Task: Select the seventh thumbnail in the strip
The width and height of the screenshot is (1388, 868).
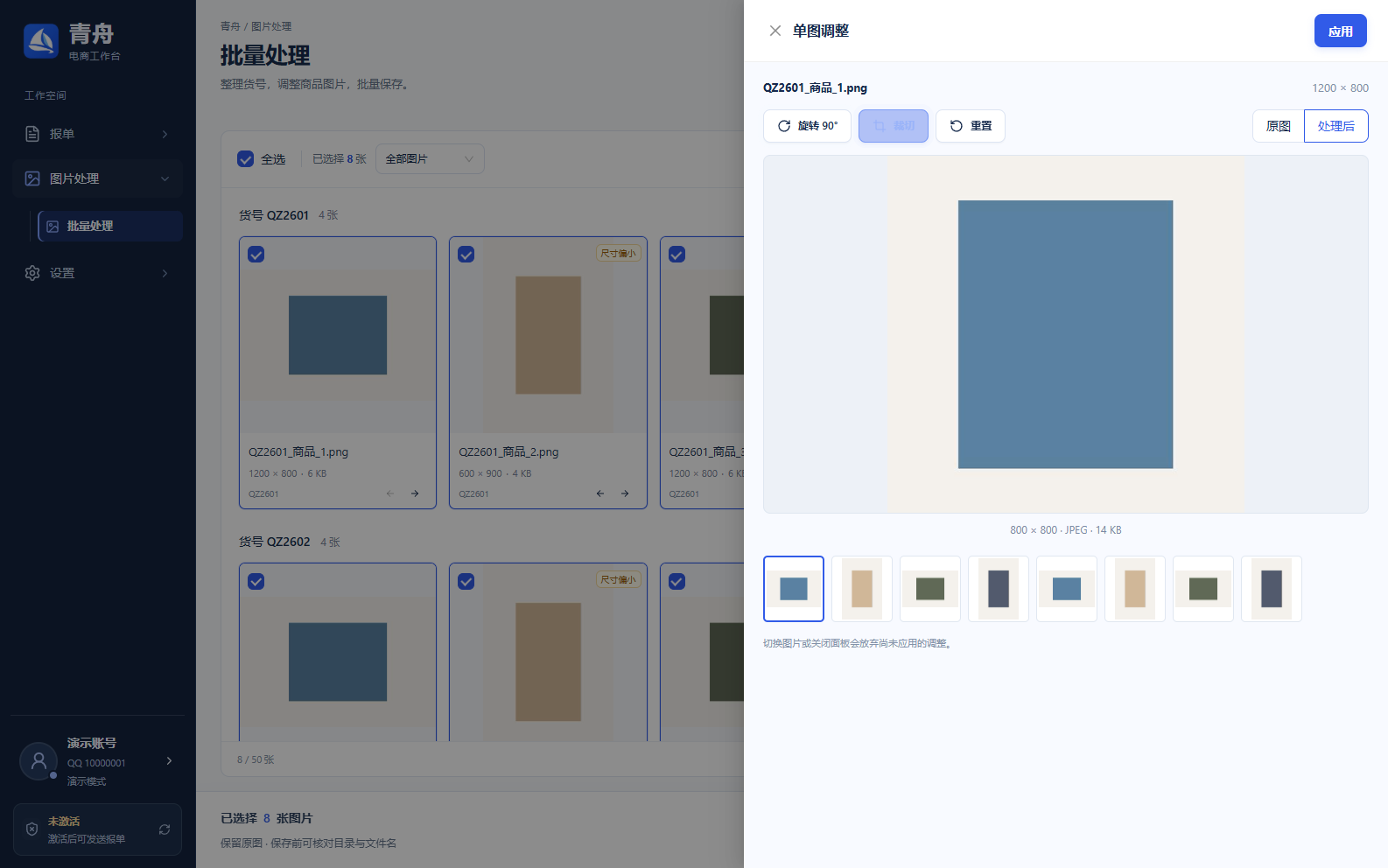Action: [x=1203, y=589]
